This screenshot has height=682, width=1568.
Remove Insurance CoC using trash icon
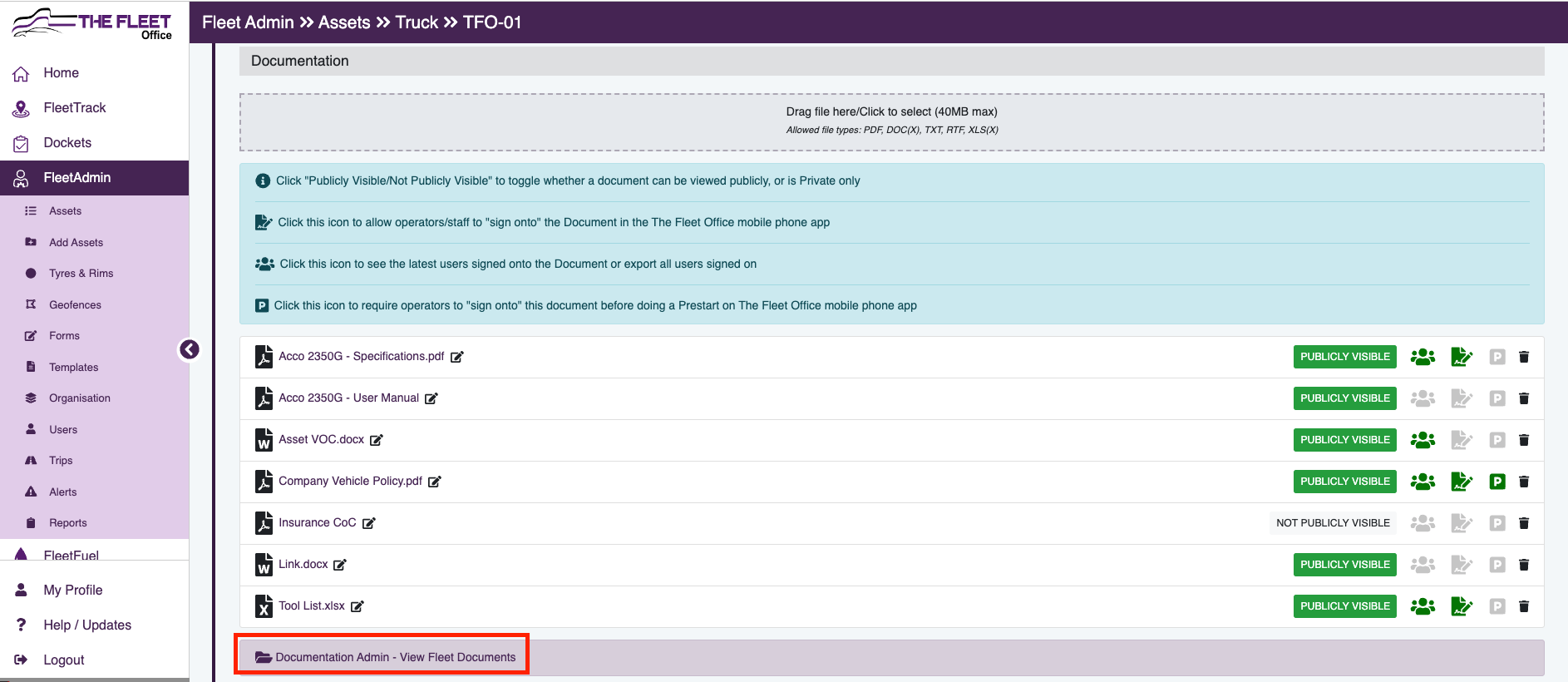click(1524, 523)
